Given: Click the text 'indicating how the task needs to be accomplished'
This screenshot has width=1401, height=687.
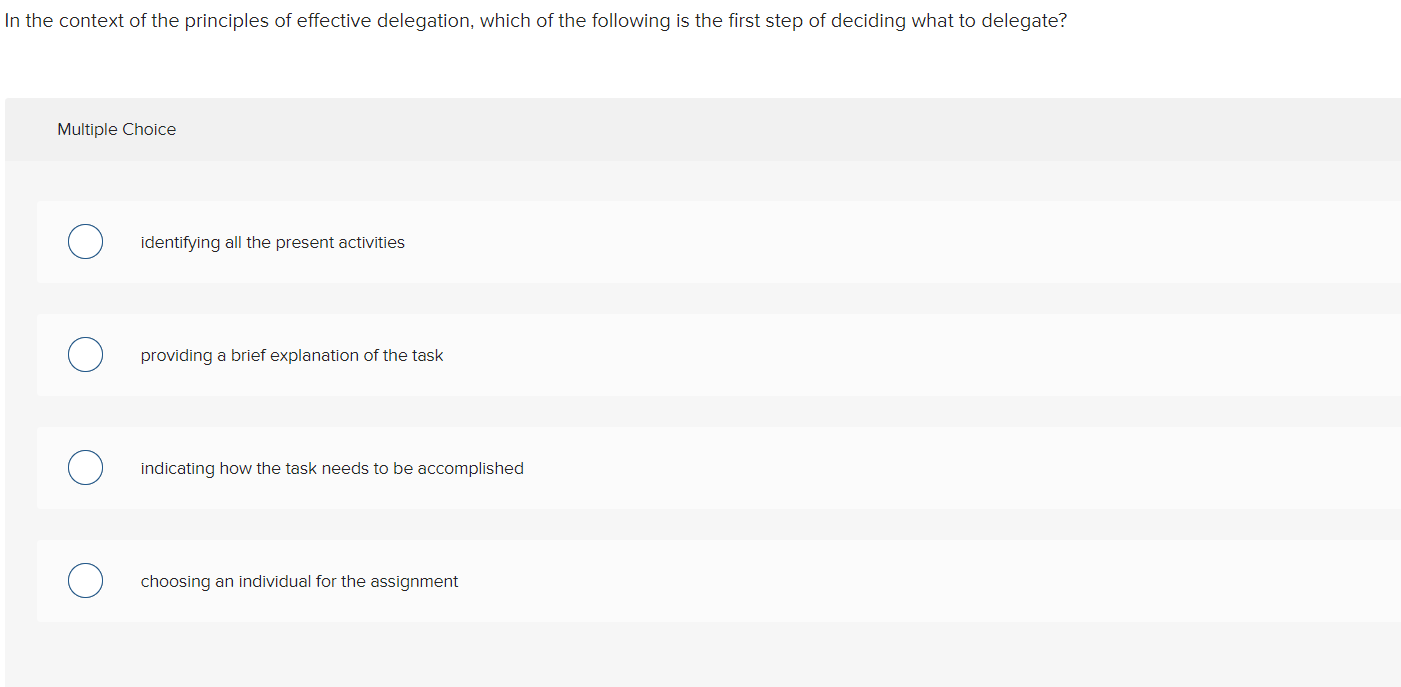Looking at the screenshot, I should pos(331,468).
